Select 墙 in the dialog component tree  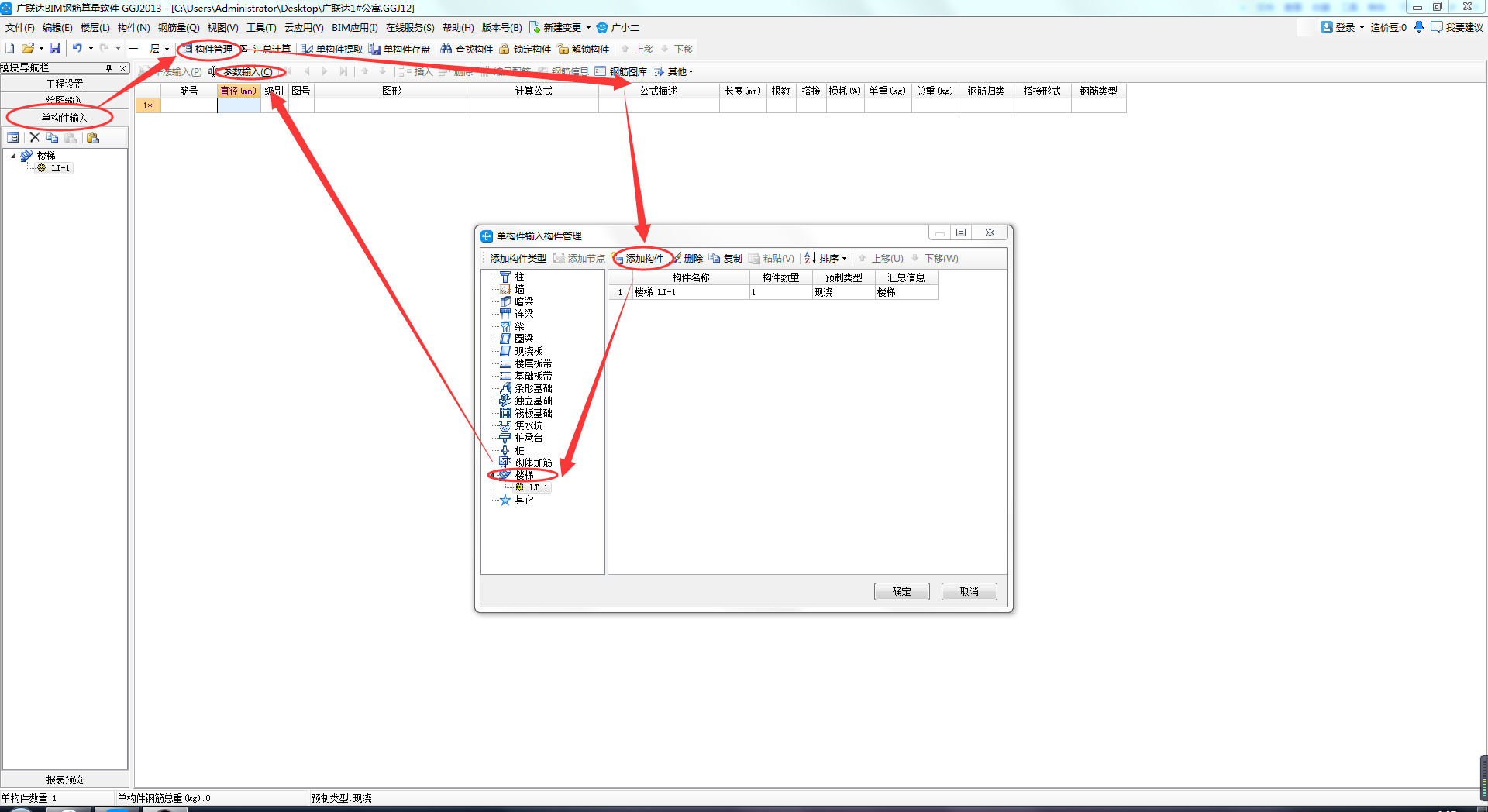[519, 290]
